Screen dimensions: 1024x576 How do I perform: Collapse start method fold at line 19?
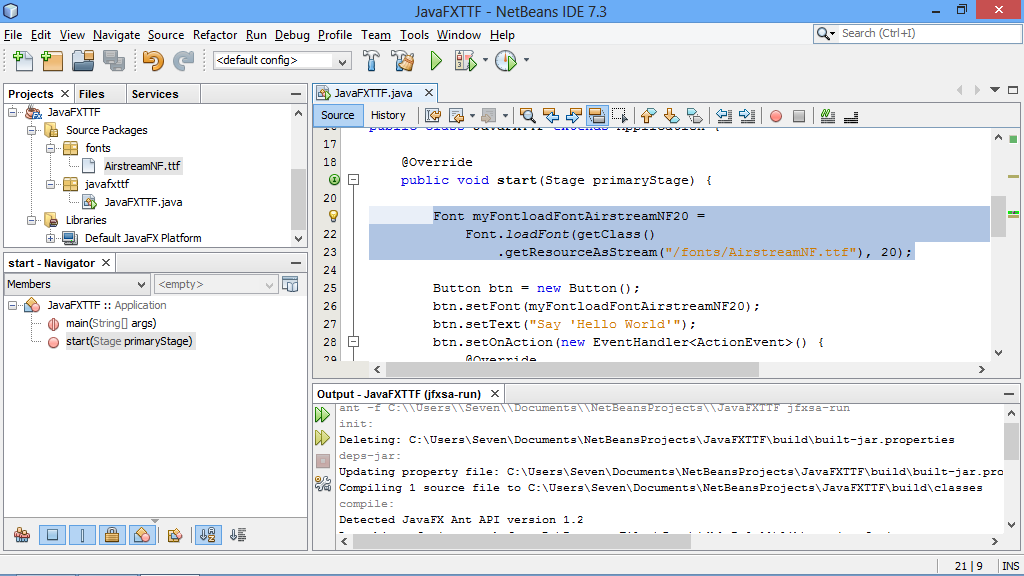pos(353,180)
